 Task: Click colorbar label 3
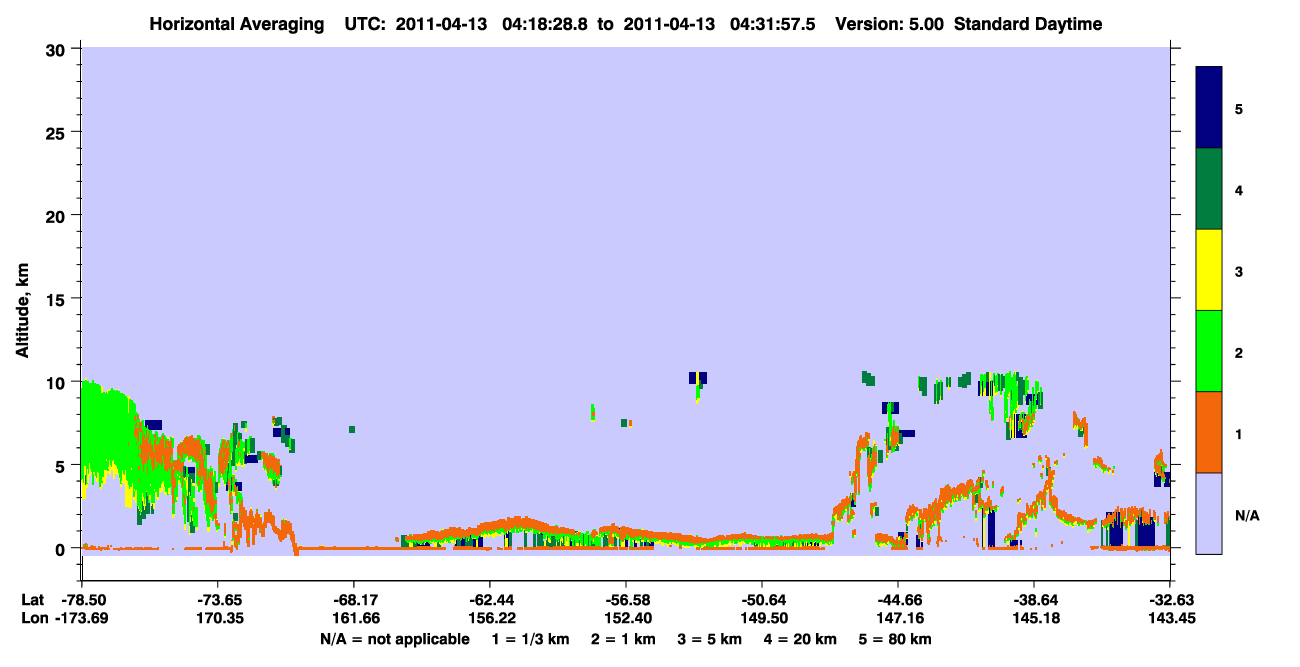1239,270
